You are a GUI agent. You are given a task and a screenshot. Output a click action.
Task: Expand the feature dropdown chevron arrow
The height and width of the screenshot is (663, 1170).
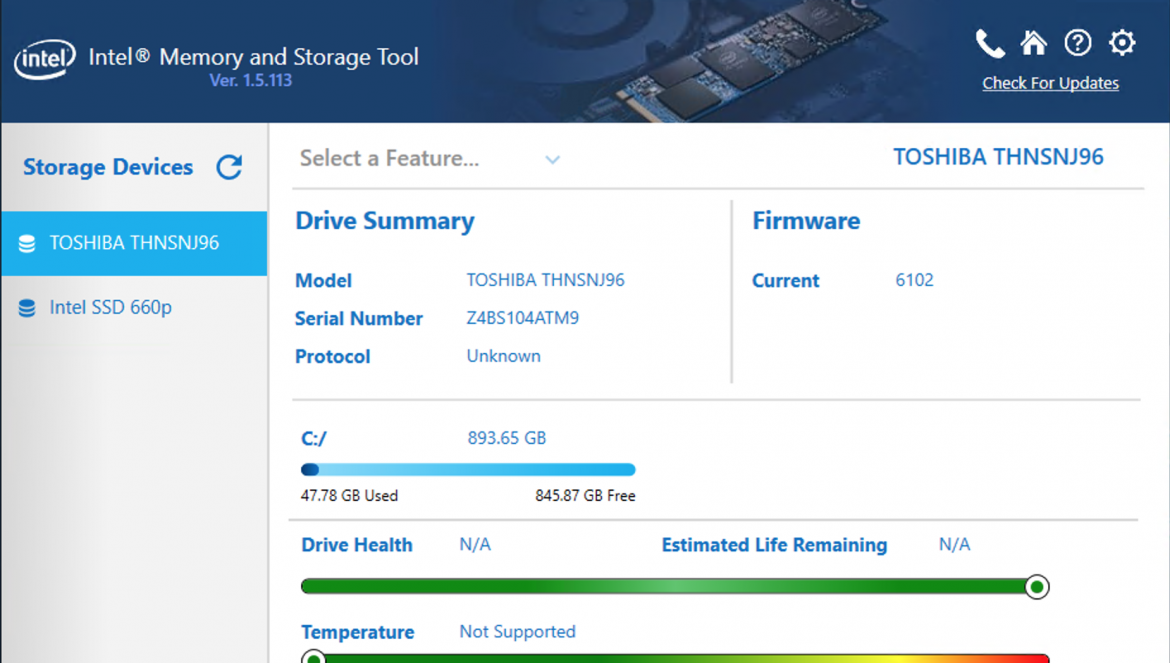(552, 160)
